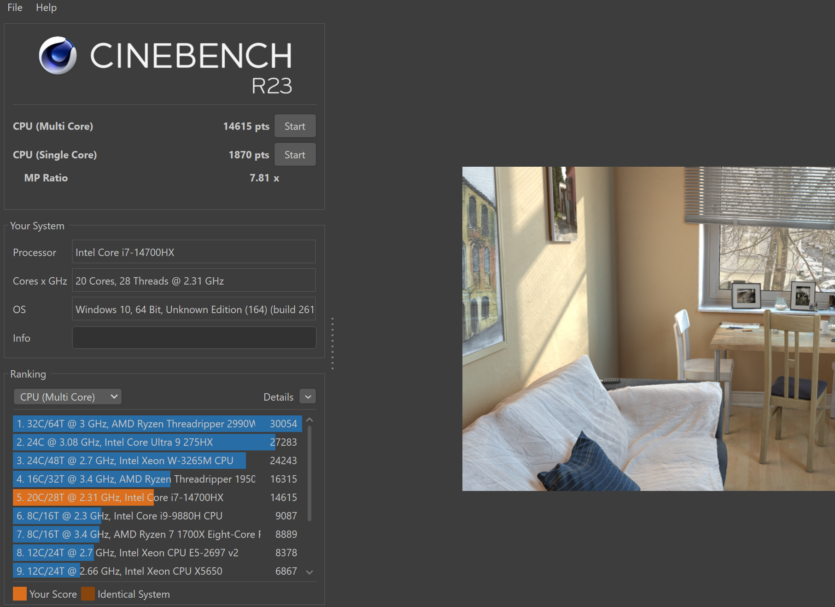Click the 9087 score in the ranking
Image resolution: width=835 pixels, height=607 pixels.
click(x=286, y=516)
